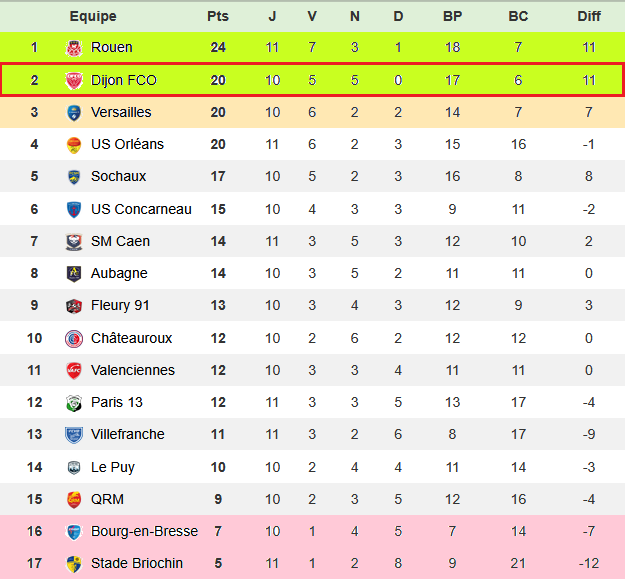Select the Bourg-en-Bresse team name
625x580 pixels.
pos(144,531)
